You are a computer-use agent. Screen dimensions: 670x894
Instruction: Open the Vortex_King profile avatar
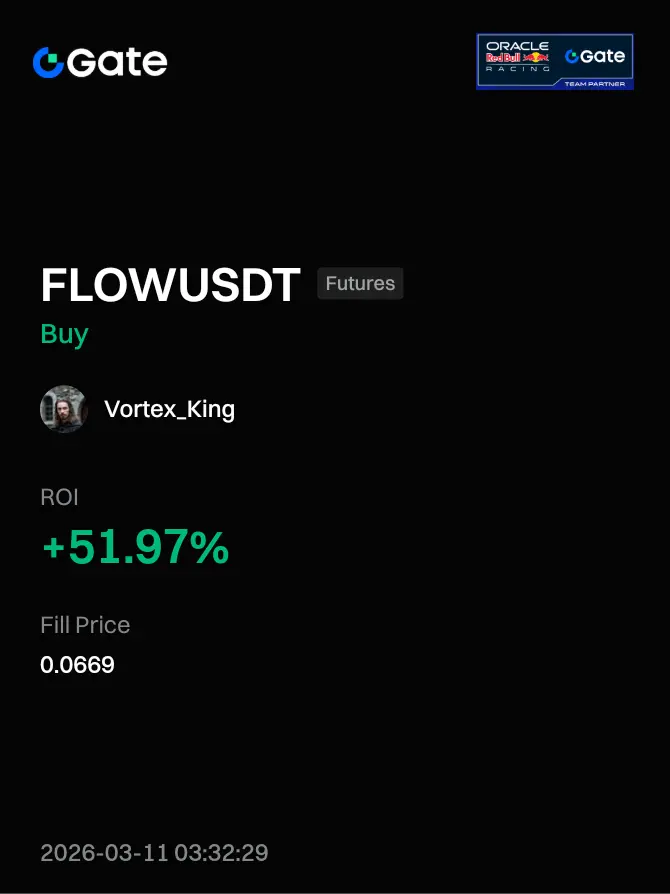click(64, 409)
